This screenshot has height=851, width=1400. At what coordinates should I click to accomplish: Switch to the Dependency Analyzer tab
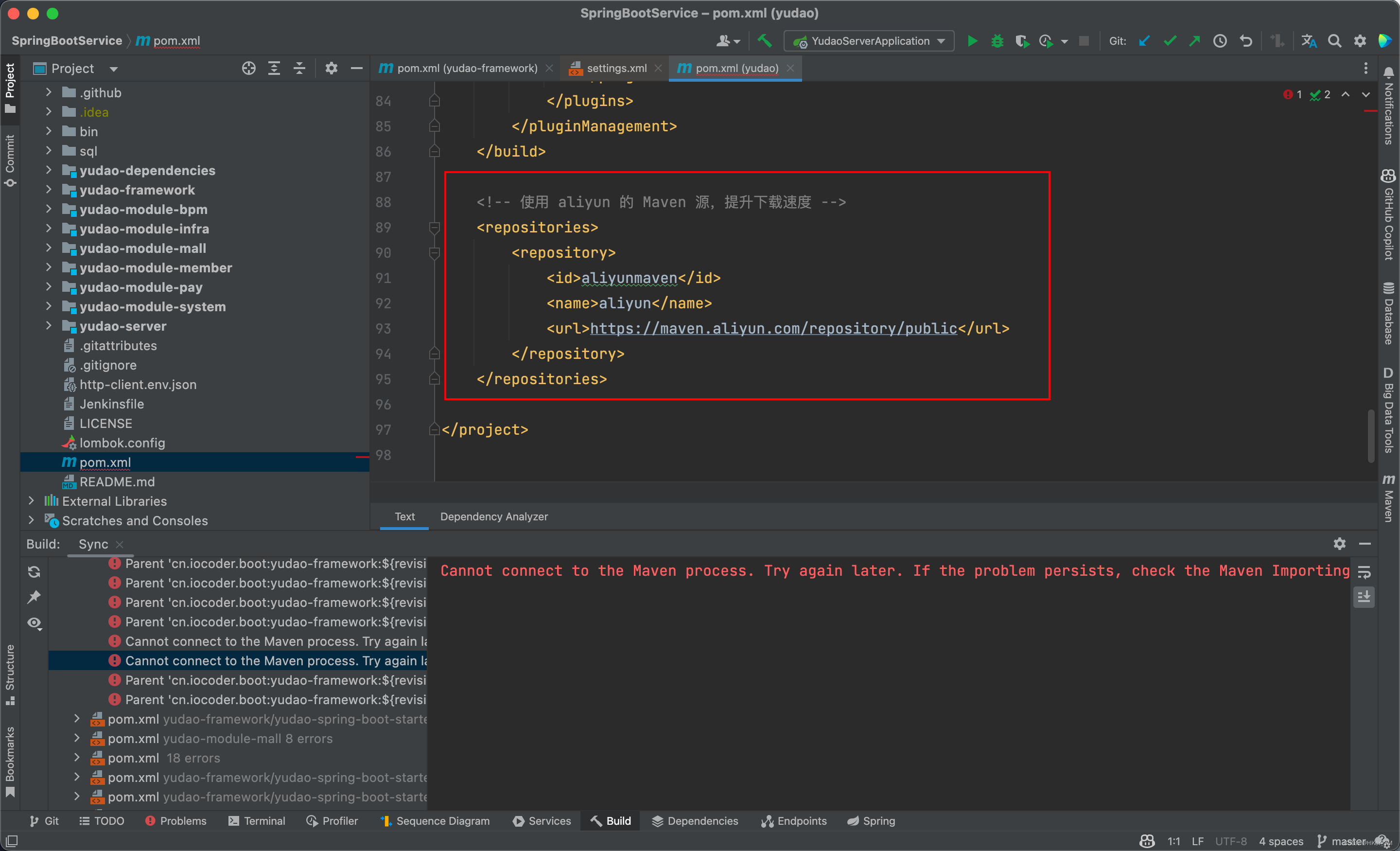tap(493, 517)
